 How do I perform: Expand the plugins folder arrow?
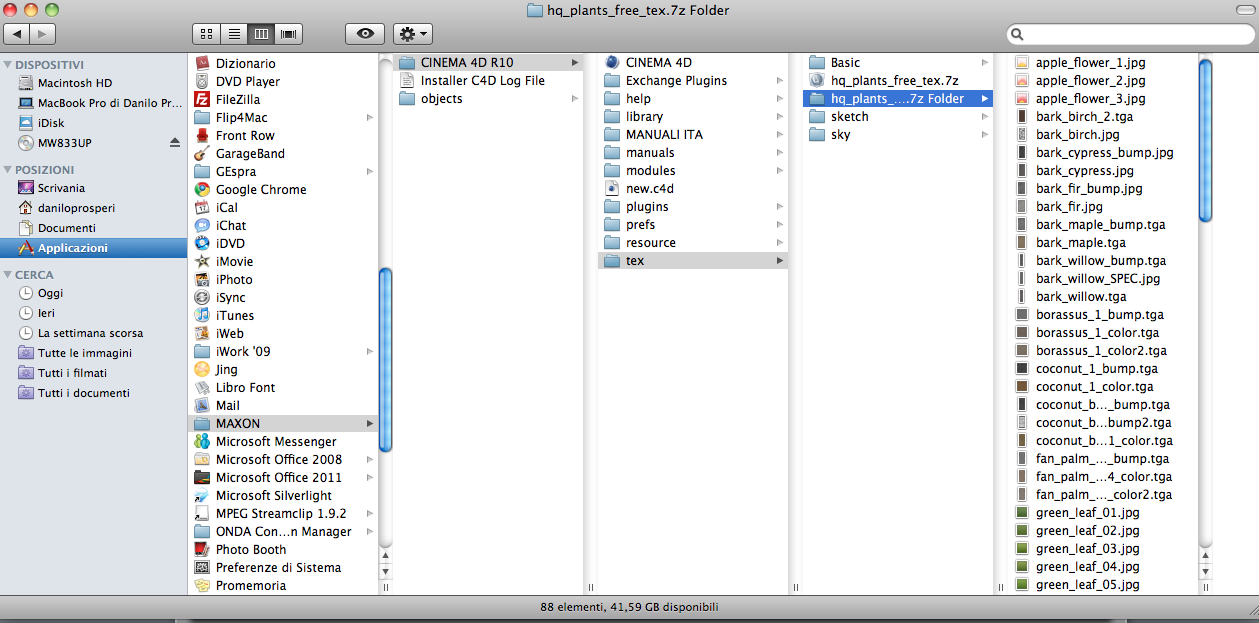pos(779,206)
